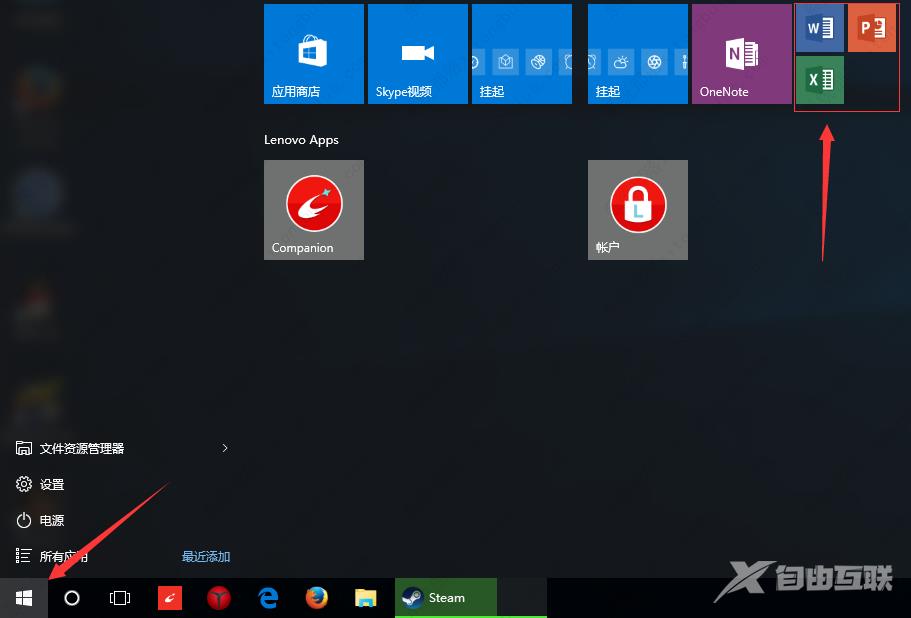This screenshot has width=911, height=618.
Task: Launch Word from the small tile
Action: [820, 28]
